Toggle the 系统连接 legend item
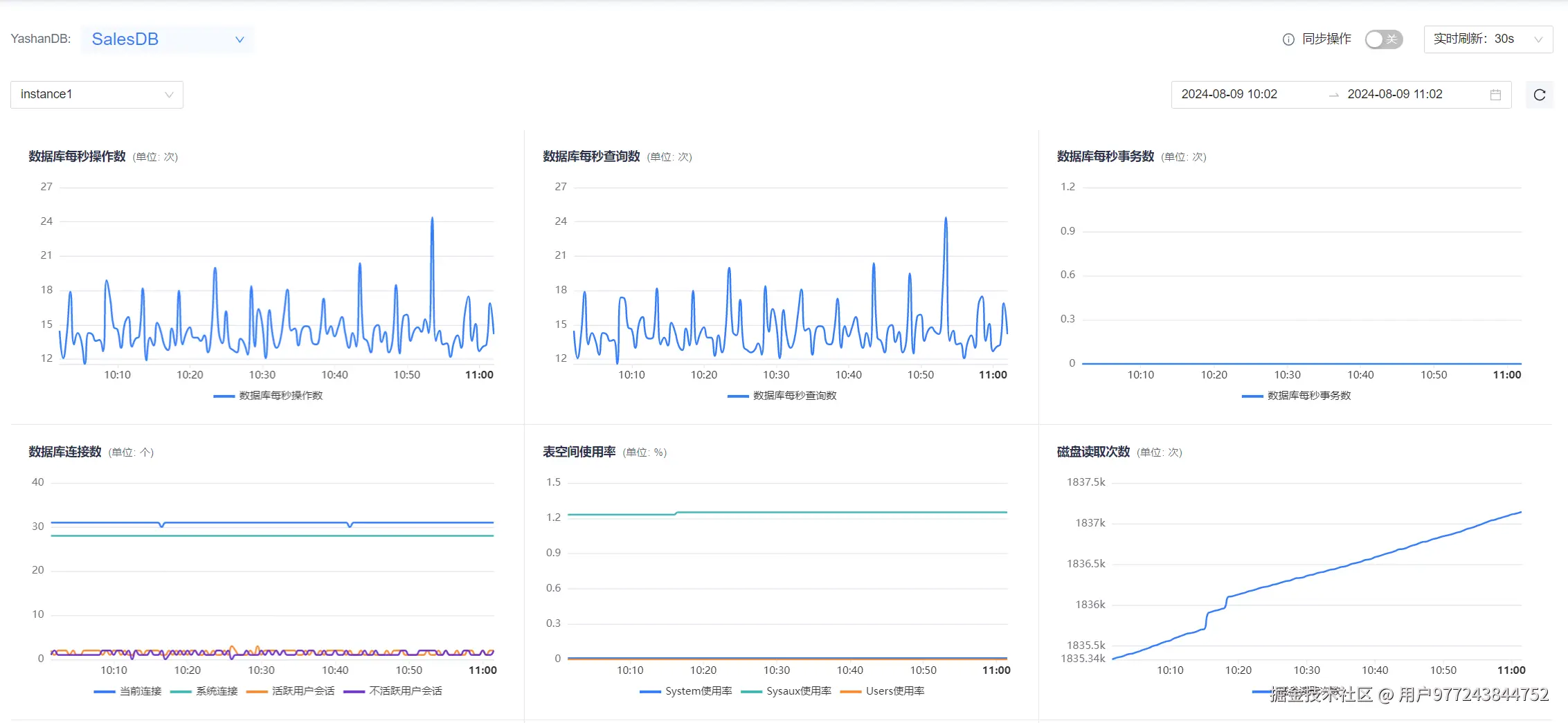Image resolution: width=1568 pixels, height=723 pixels. coord(208,690)
